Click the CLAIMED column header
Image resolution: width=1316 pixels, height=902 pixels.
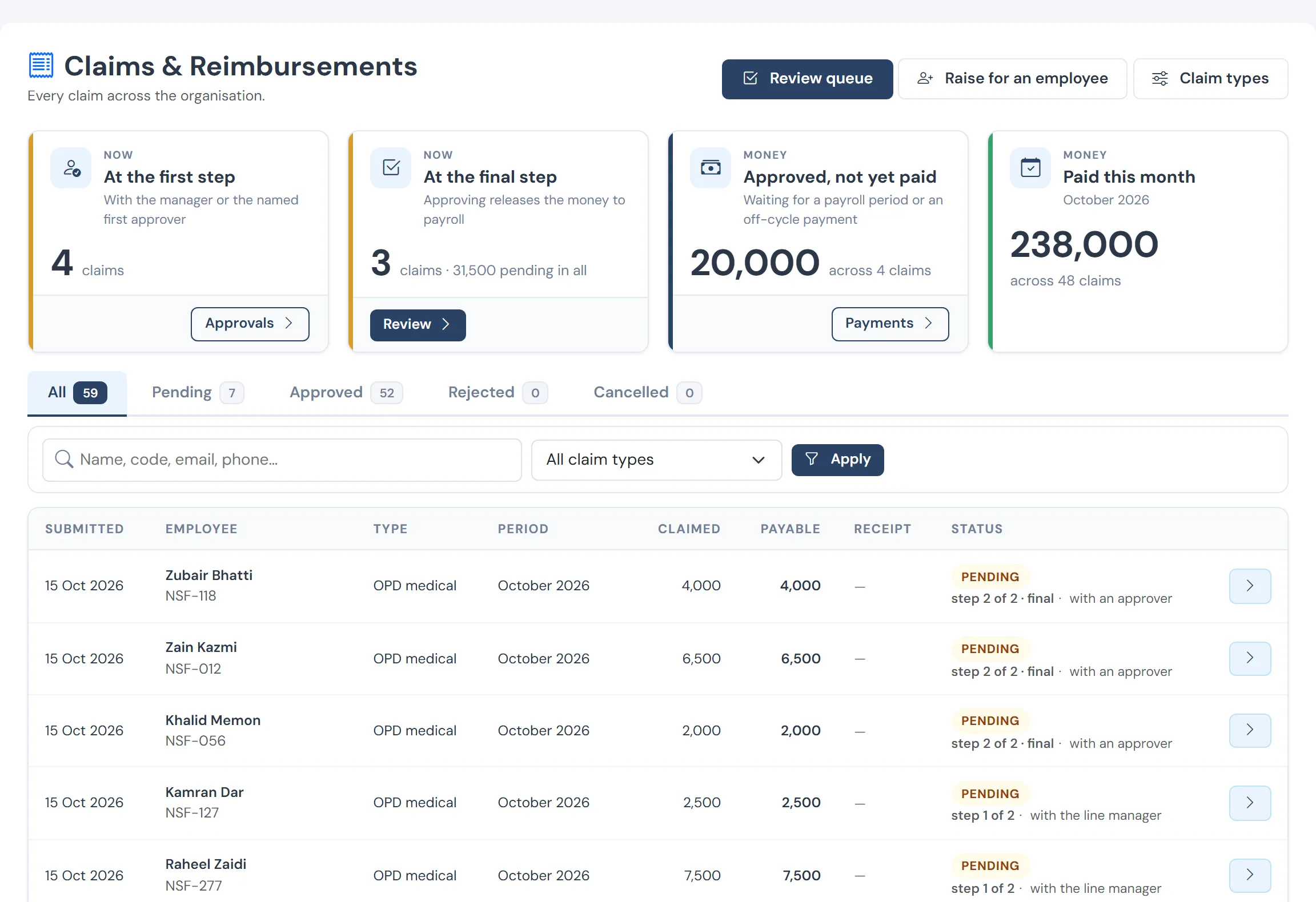point(689,529)
